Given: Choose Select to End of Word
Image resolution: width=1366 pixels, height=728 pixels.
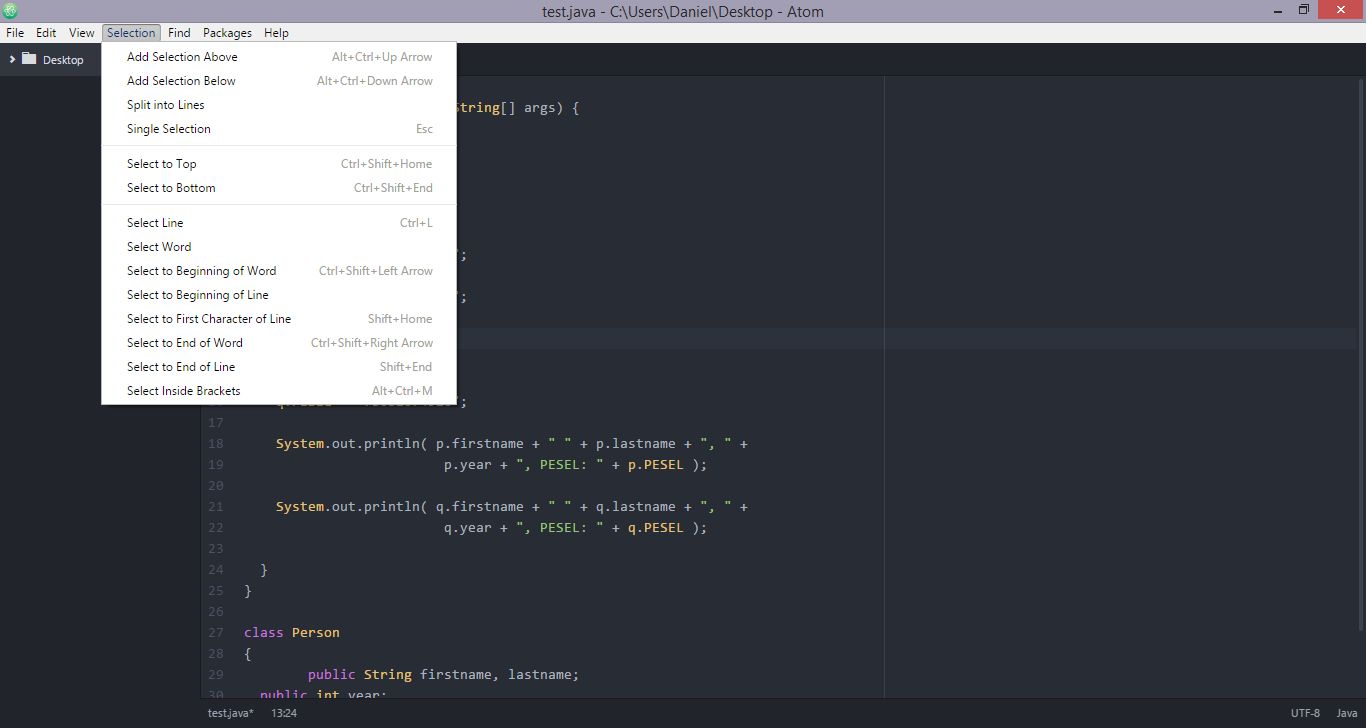Looking at the screenshot, I should (x=279, y=343).
